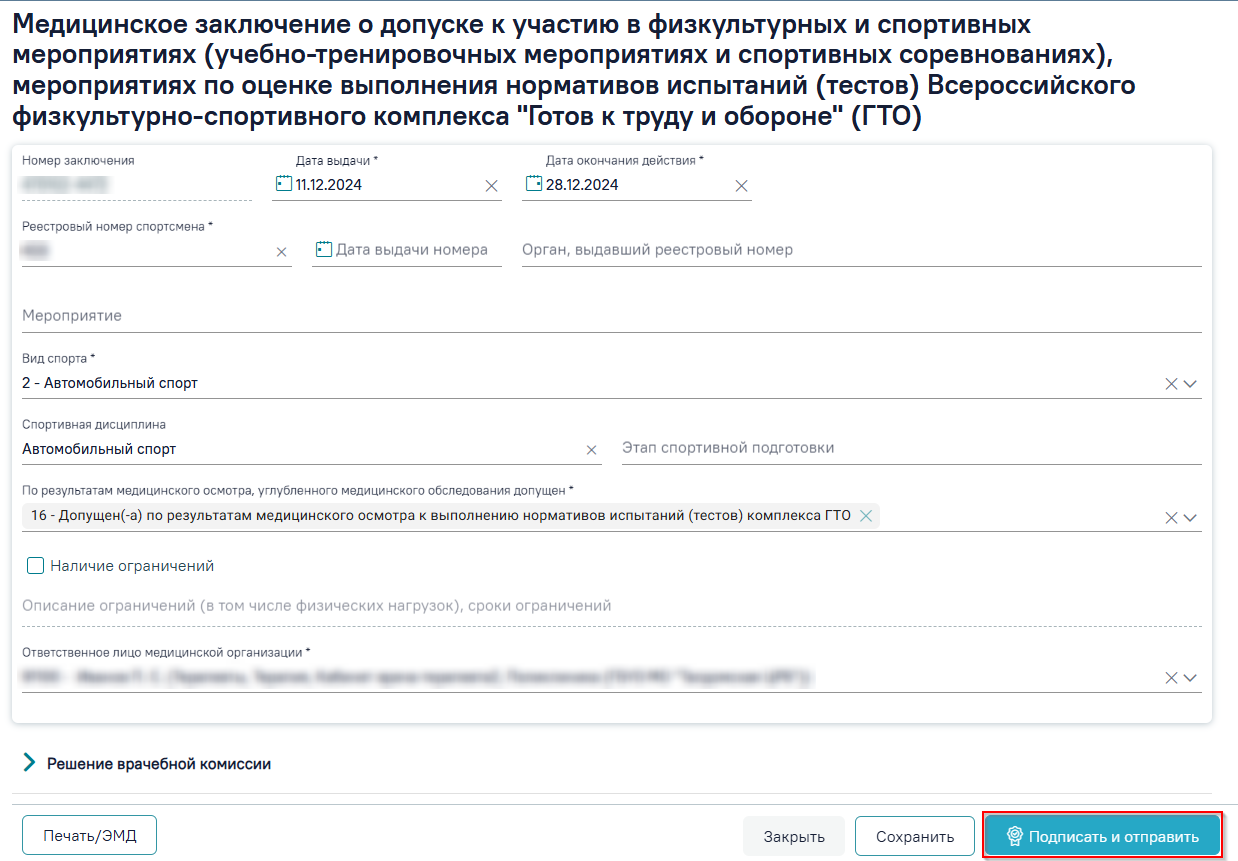The height and width of the screenshot is (861, 1238).
Task: Clear the Дата окончания действия value
Action: pos(741,185)
